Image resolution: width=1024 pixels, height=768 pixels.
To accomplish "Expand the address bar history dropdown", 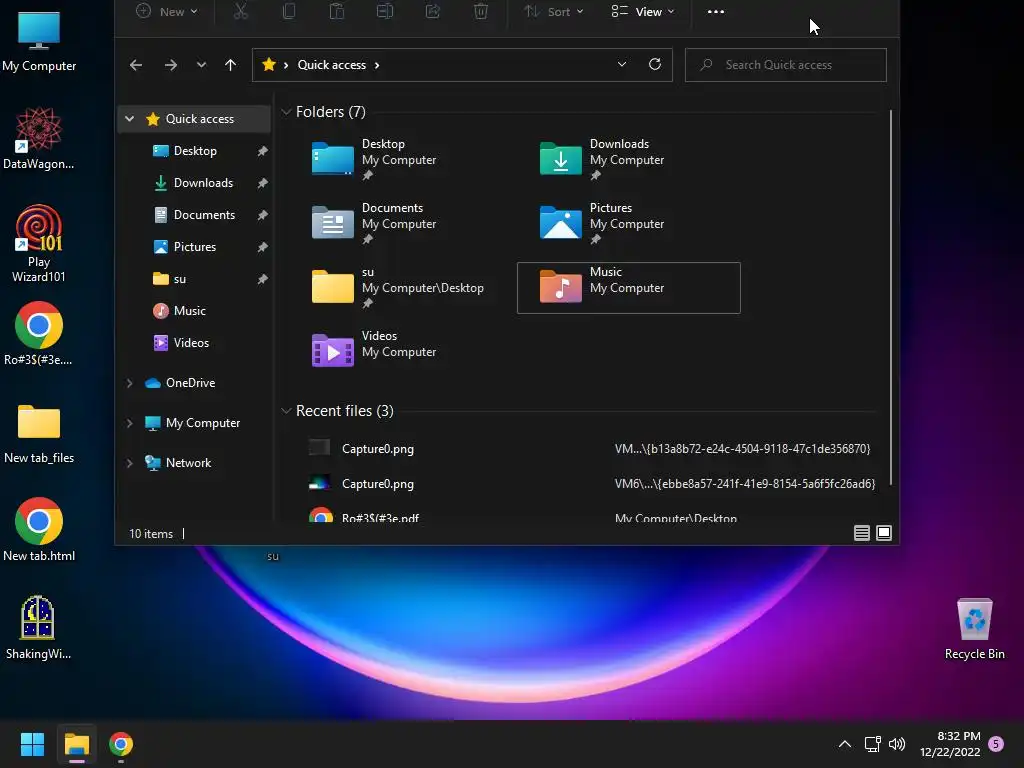I will 622,64.
